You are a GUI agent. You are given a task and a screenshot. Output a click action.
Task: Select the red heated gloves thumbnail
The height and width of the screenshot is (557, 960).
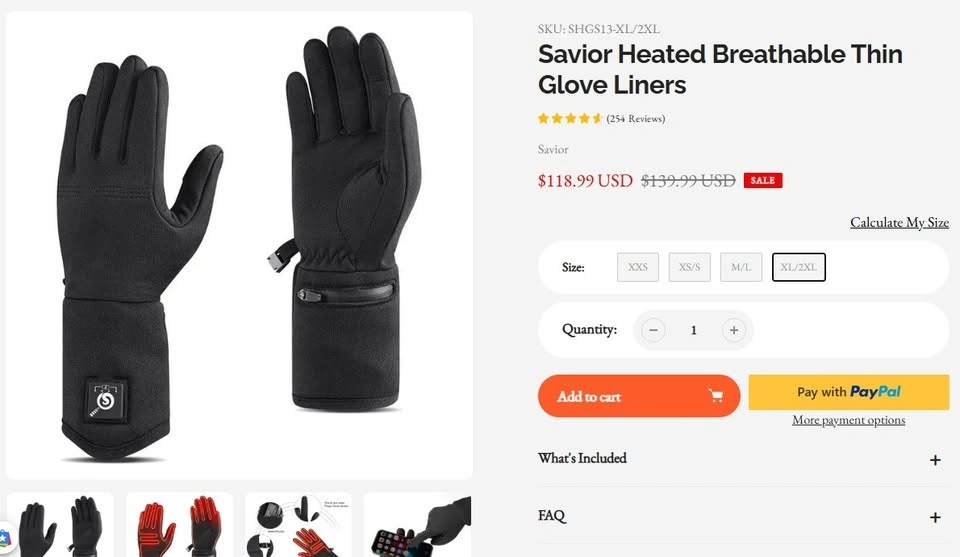click(x=179, y=525)
